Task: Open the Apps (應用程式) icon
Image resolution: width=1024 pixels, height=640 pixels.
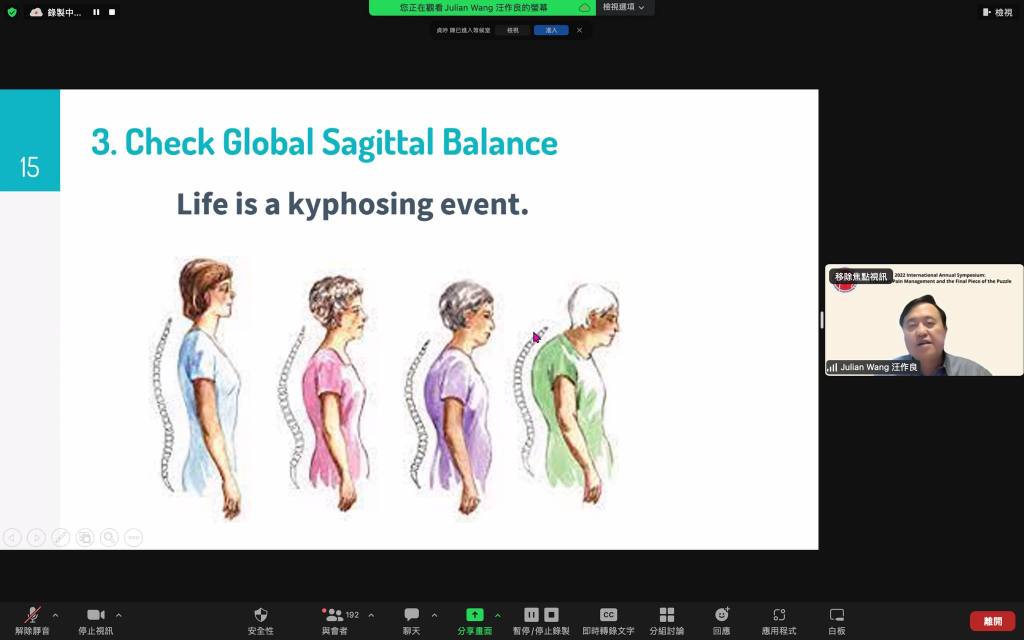Action: (x=779, y=615)
